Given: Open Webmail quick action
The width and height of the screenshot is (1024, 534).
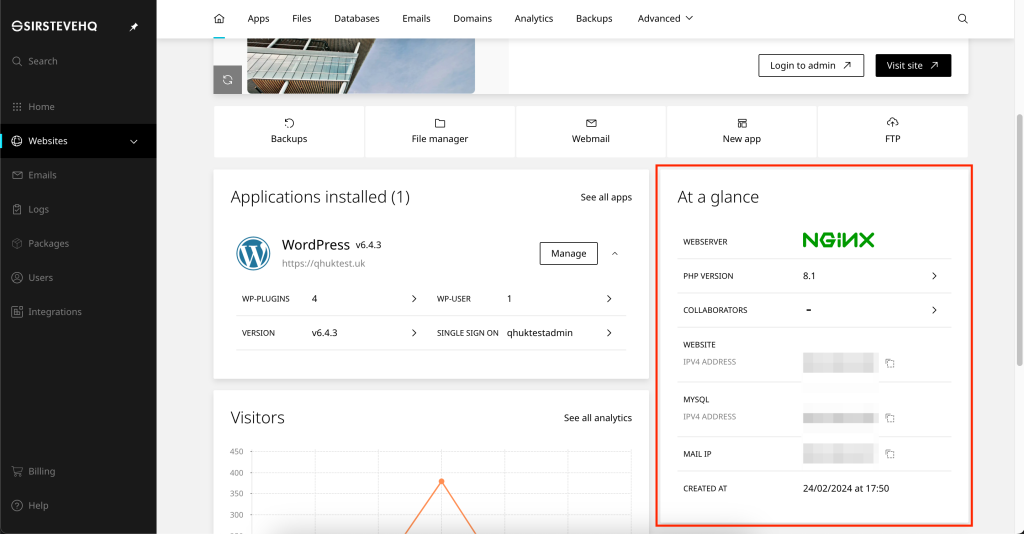Looking at the screenshot, I should (590, 131).
